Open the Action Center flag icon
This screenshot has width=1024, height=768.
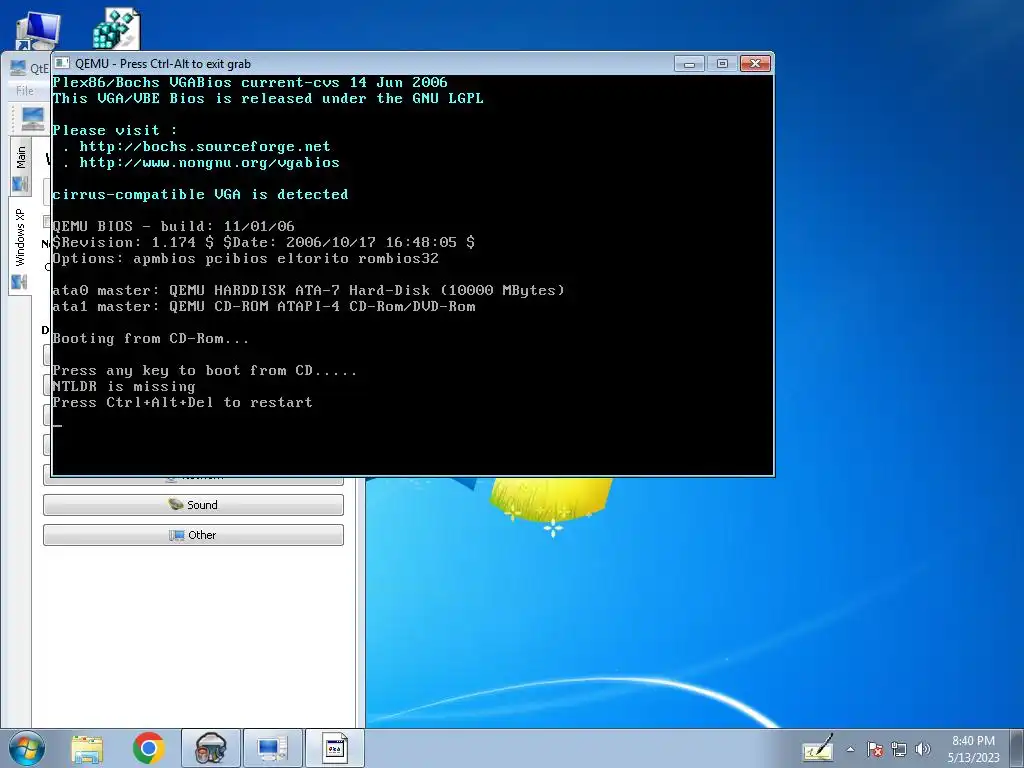[x=875, y=749]
